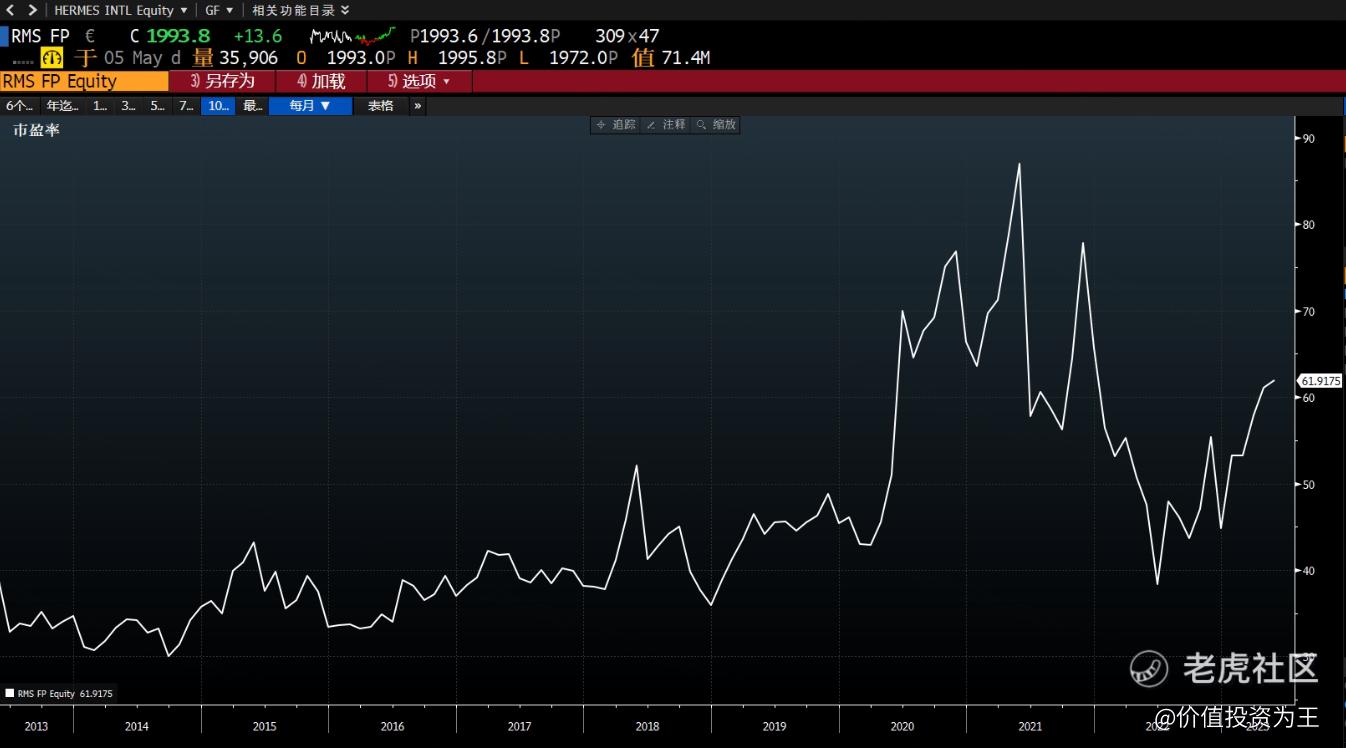
Task: Select the 6个月 time range tab
Action: click(x=19, y=106)
